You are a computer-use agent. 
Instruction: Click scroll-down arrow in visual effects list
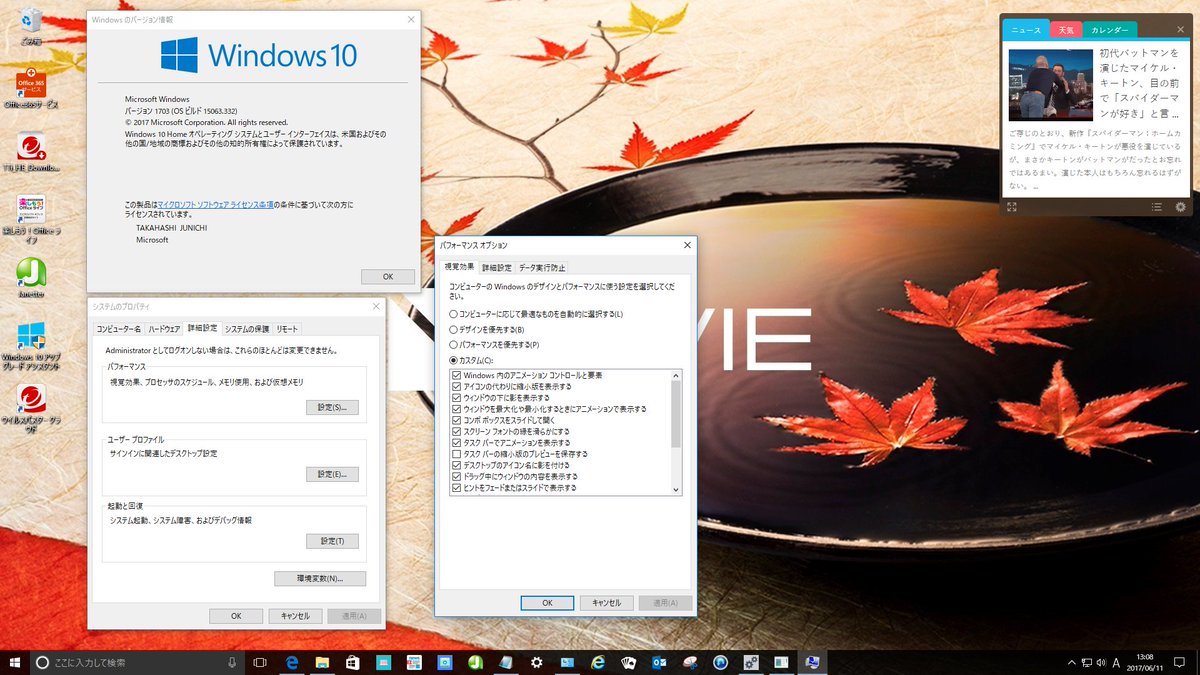tap(676, 489)
